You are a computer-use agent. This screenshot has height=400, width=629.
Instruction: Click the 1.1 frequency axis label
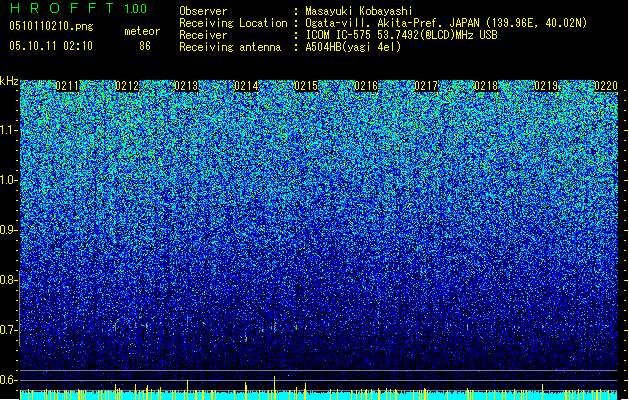(8, 130)
